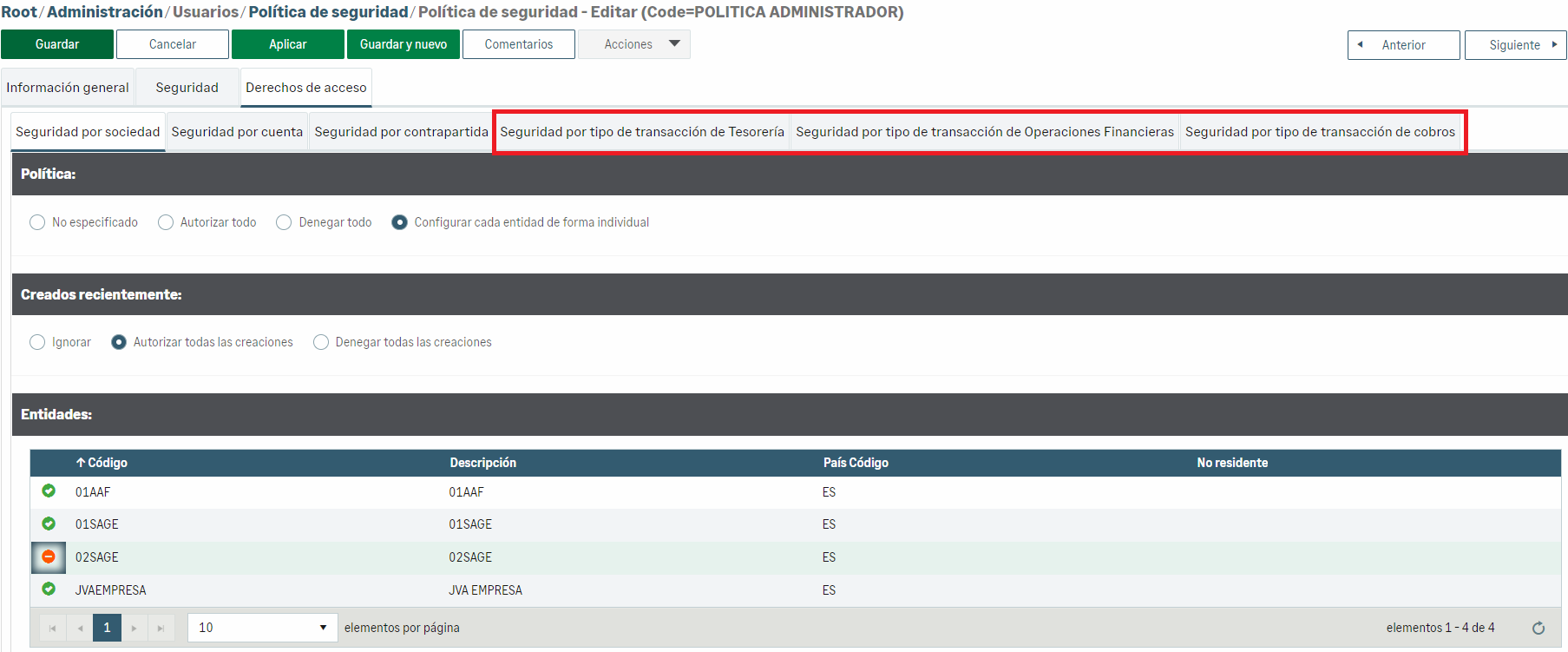This screenshot has height=652, width=1568.
Task: Switch to the 'Información general' tab
Action: point(68,88)
